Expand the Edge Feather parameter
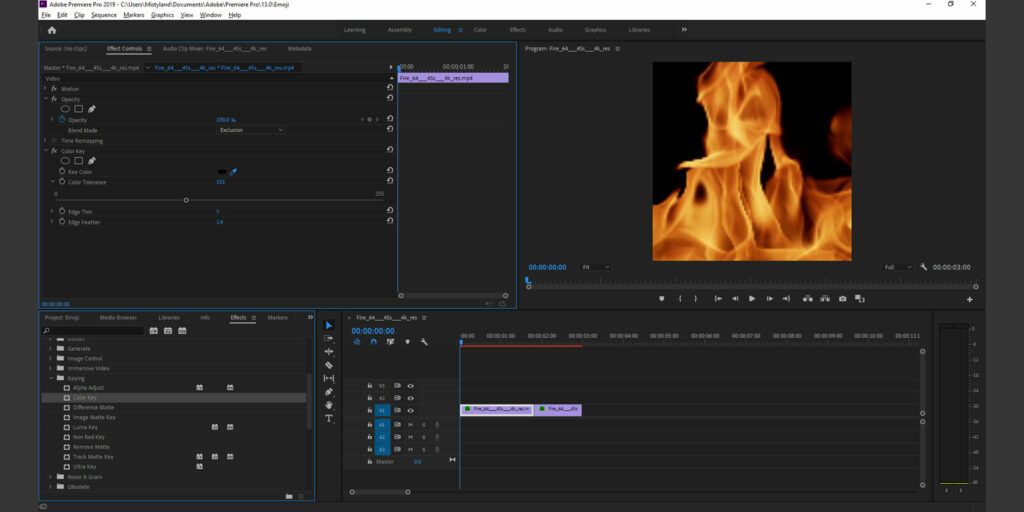Viewport: 1024px width, 512px height. click(x=52, y=221)
